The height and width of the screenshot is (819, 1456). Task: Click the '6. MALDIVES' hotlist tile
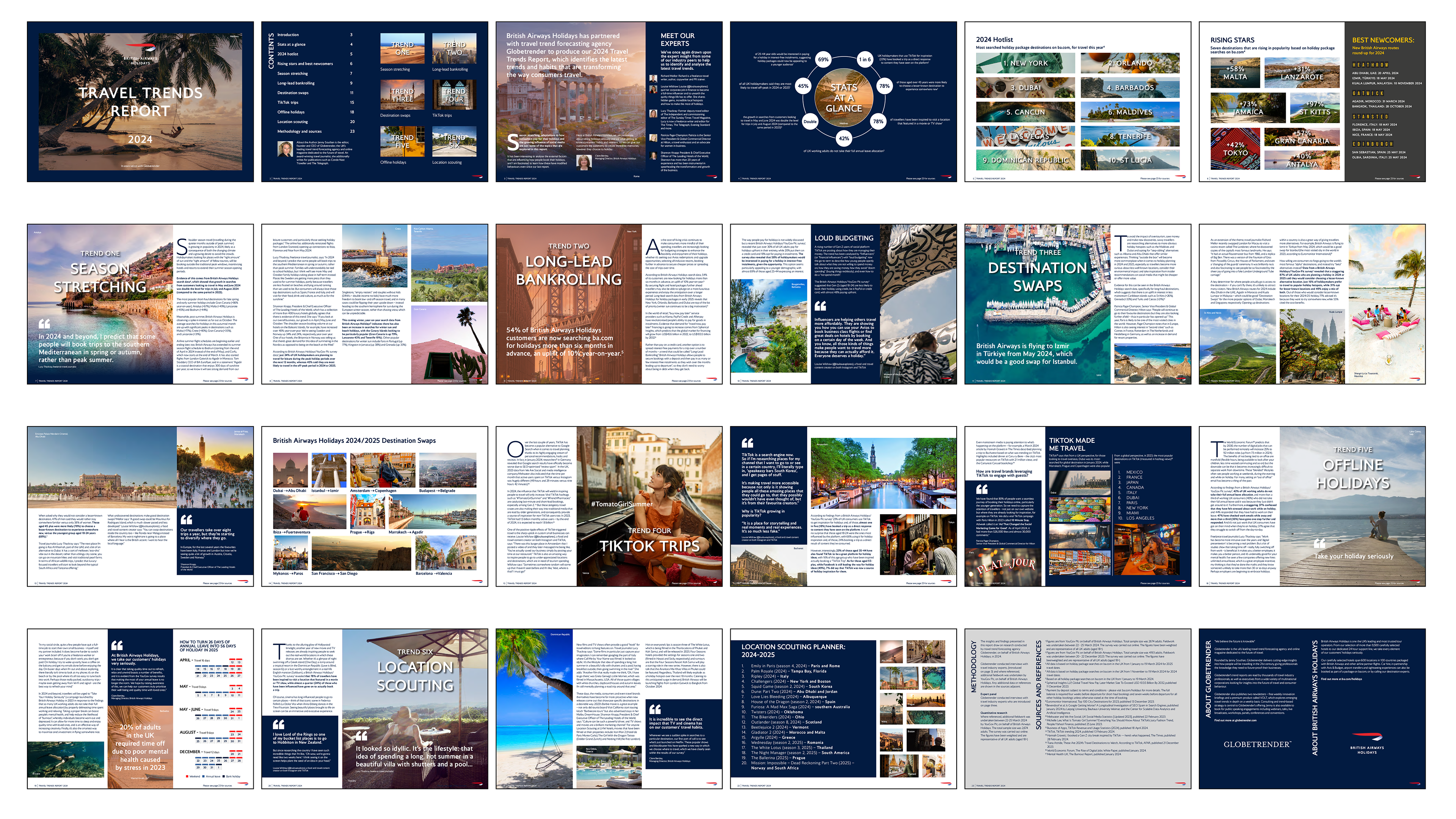(1130, 112)
